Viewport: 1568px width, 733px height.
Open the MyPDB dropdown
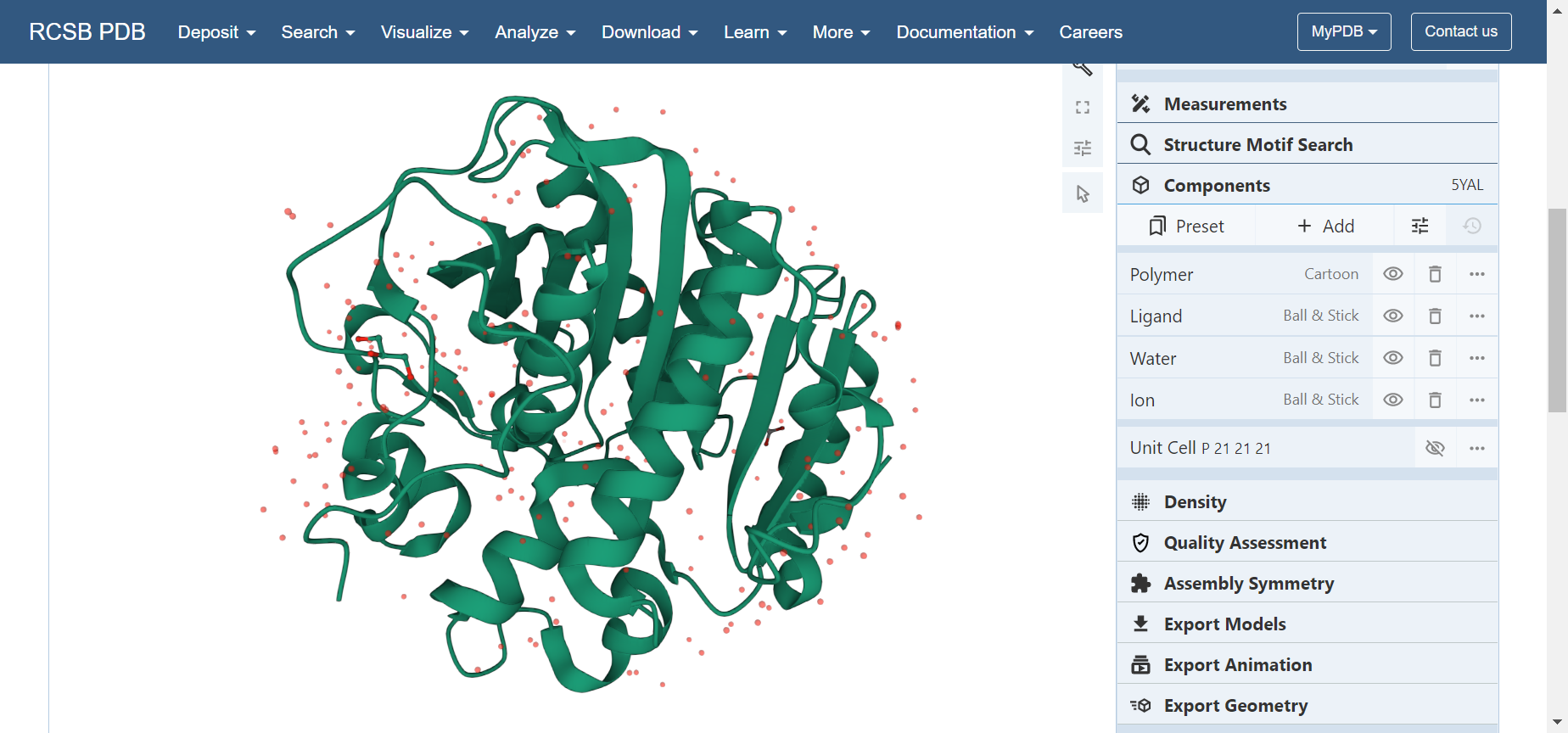[1343, 31]
